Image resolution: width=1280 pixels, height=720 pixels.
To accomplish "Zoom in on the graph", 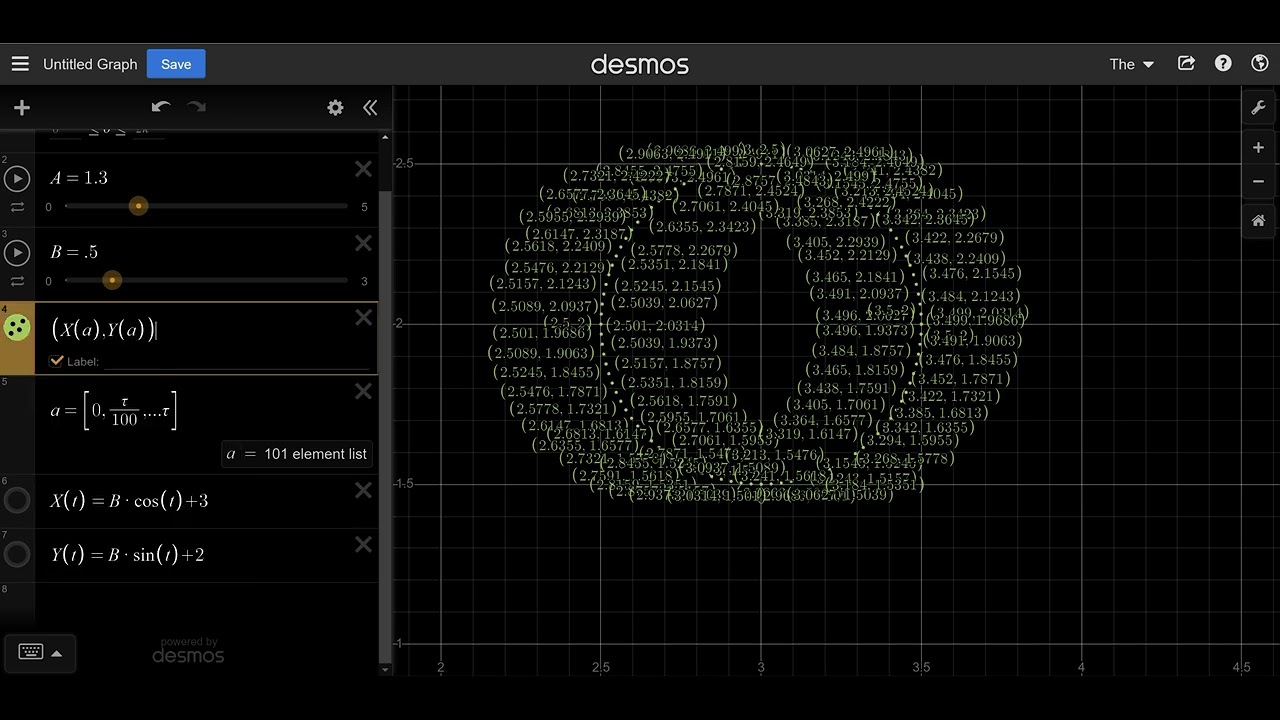I will 1259,147.
